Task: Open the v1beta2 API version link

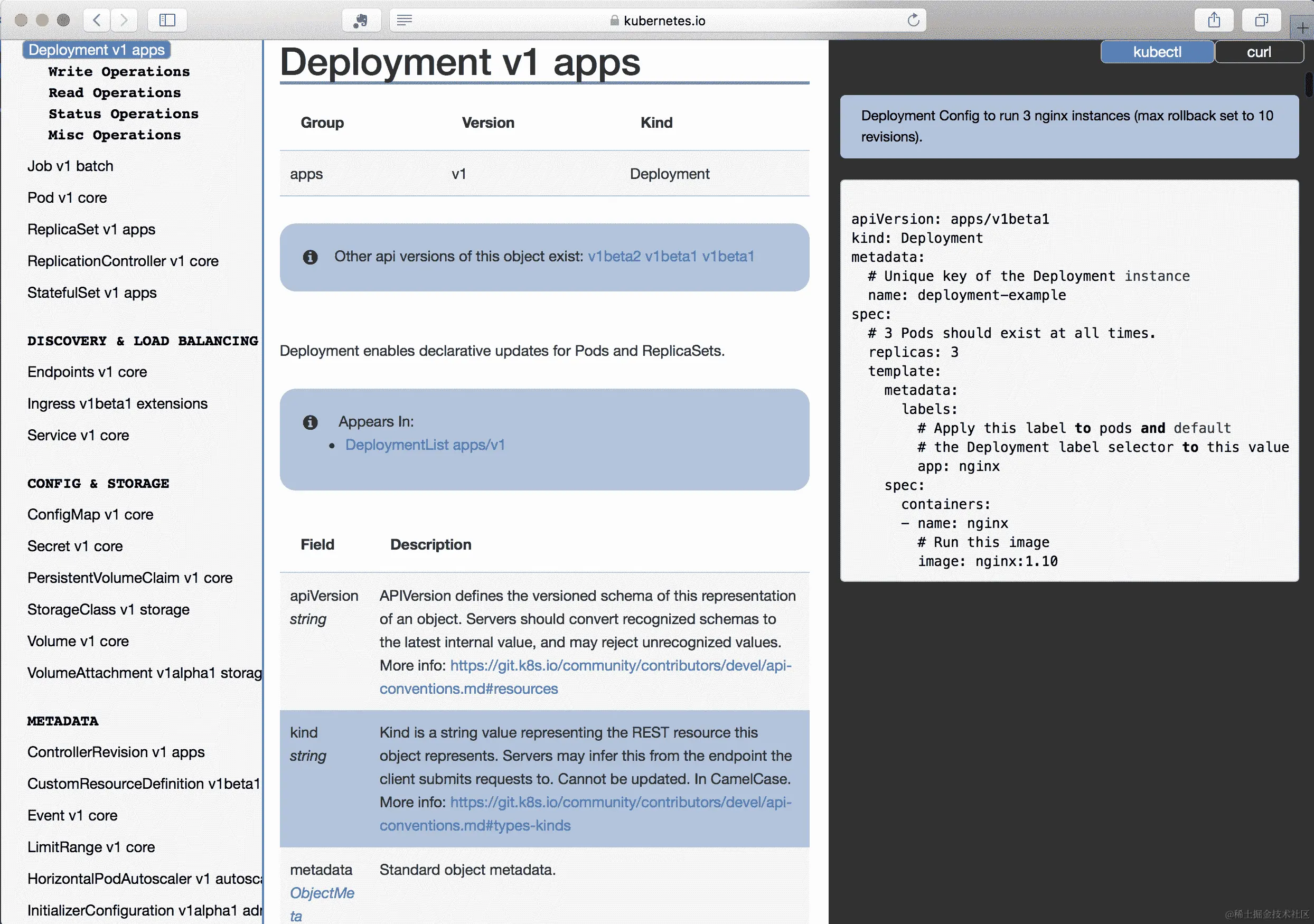Action: click(614, 256)
